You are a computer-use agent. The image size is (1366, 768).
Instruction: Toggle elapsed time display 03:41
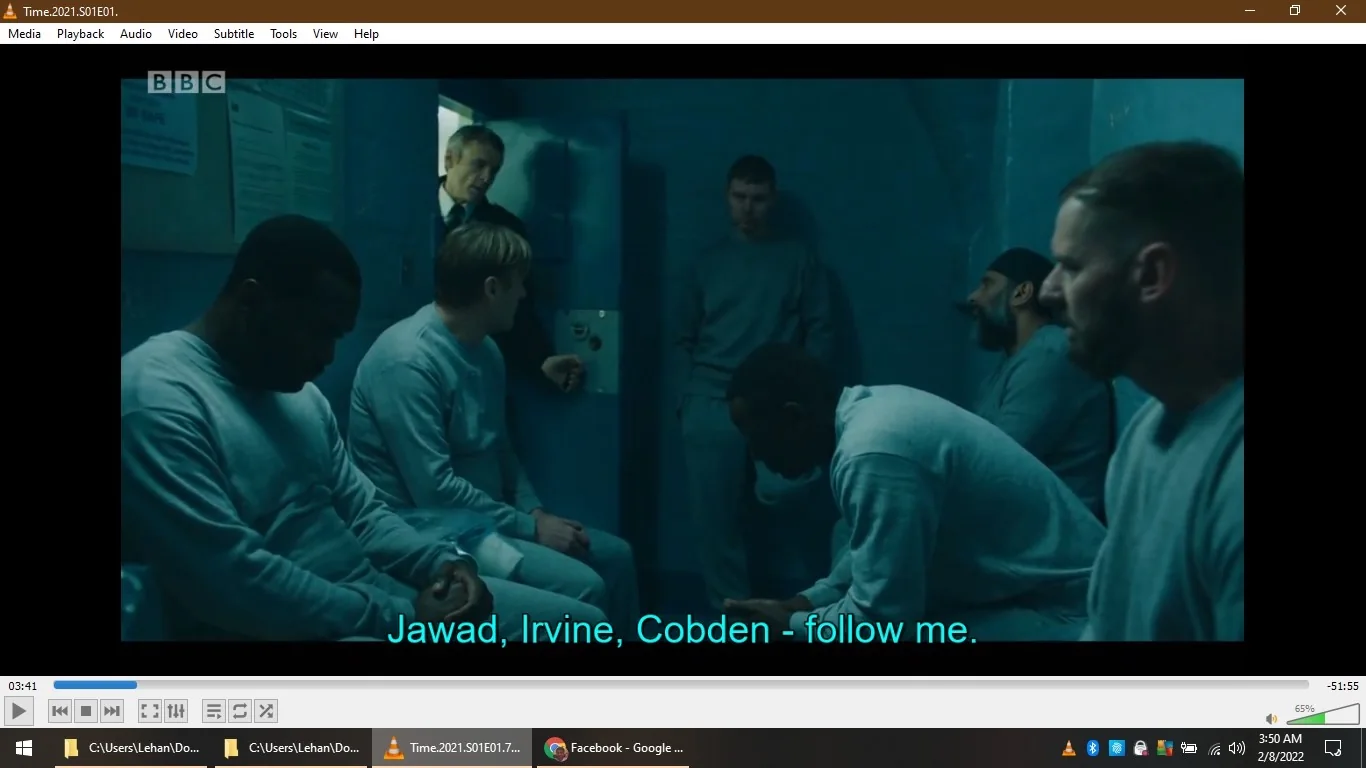[x=23, y=686]
